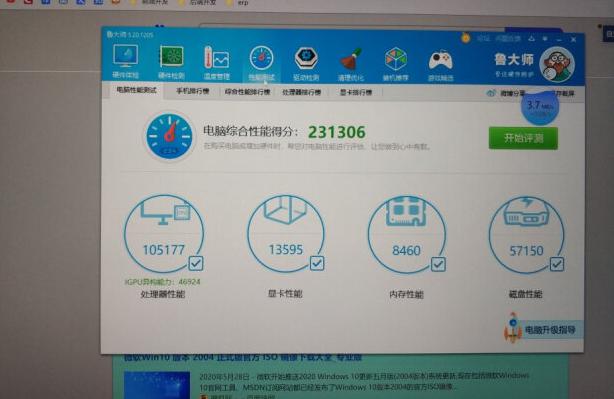
Task: Click the 电脑综合性能得分 heading text
Action: click(x=250, y=131)
